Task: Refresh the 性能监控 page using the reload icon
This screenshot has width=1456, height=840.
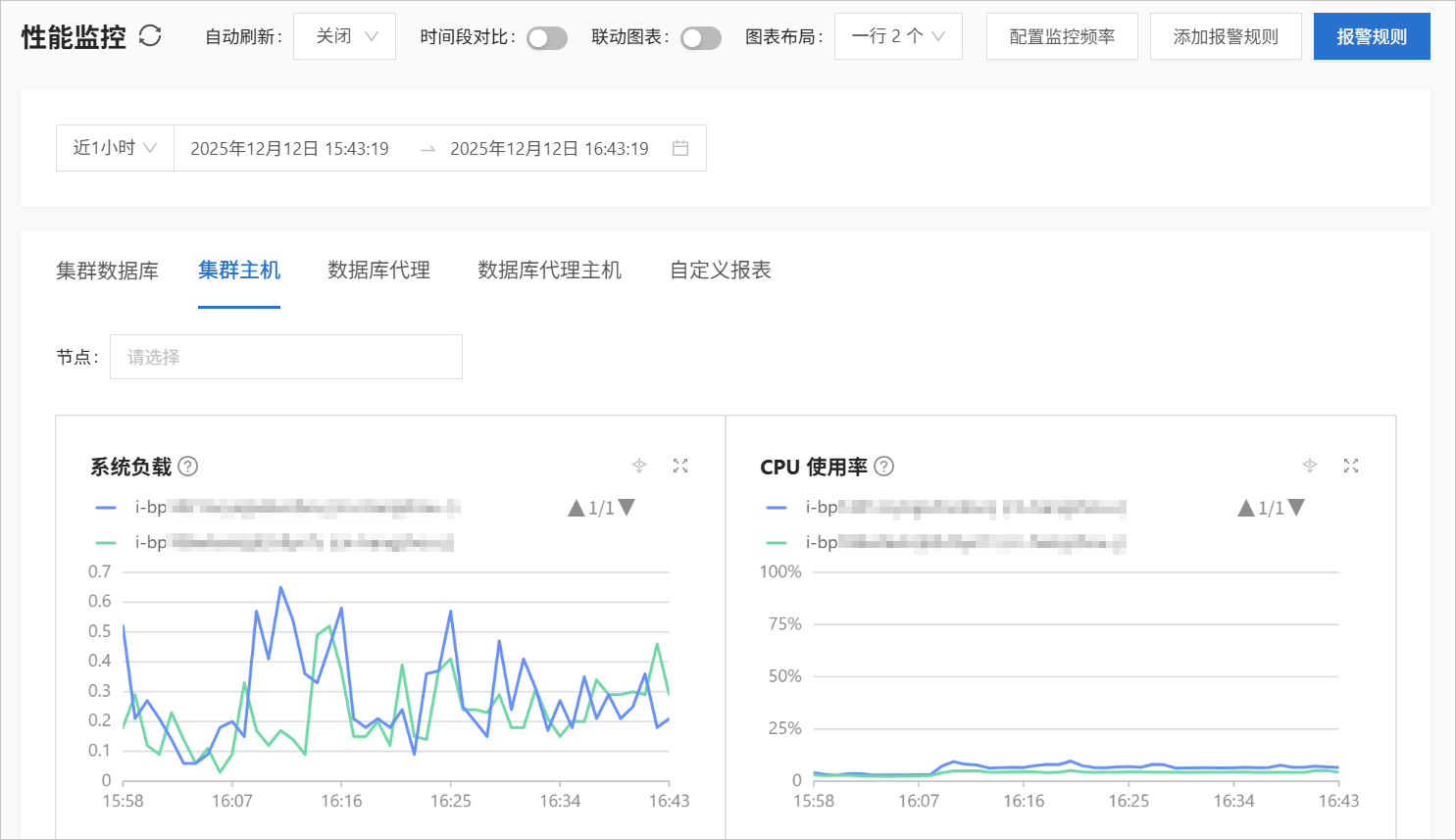Action: coord(150,36)
